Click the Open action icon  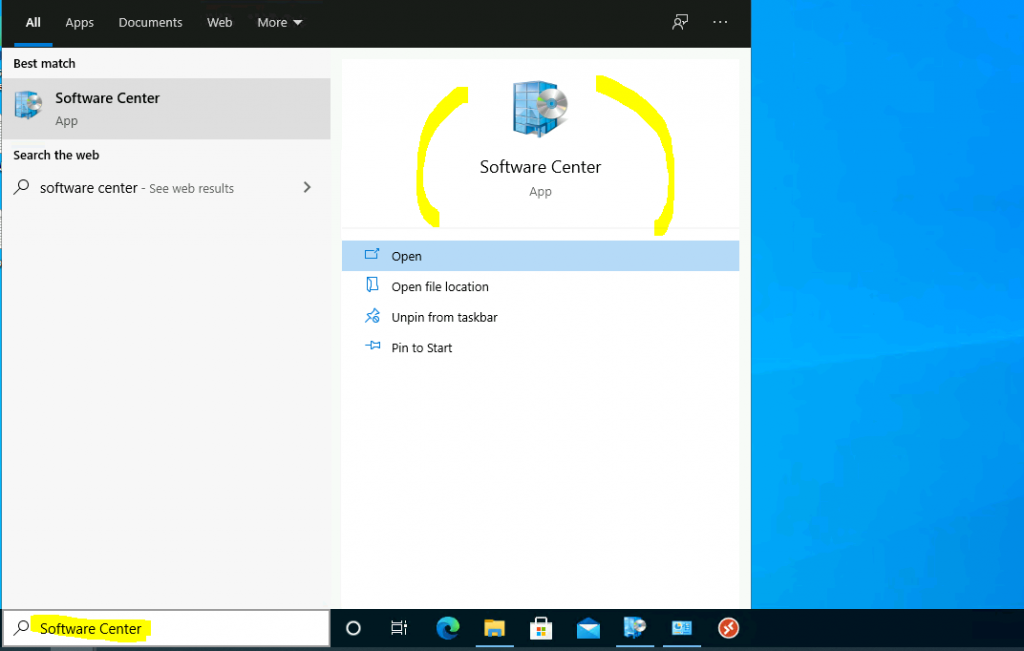[372, 255]
